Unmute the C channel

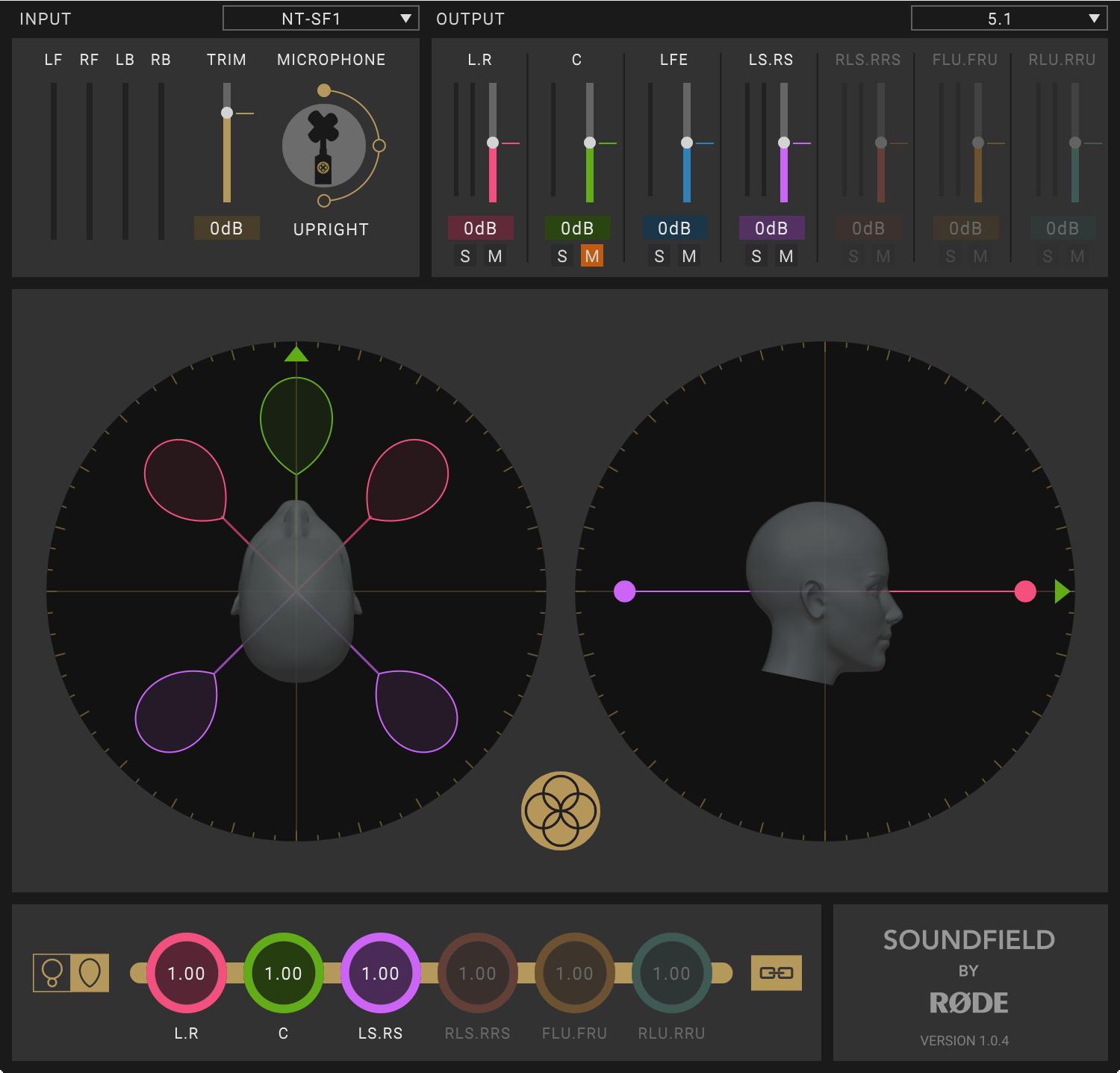pos(592,256)
